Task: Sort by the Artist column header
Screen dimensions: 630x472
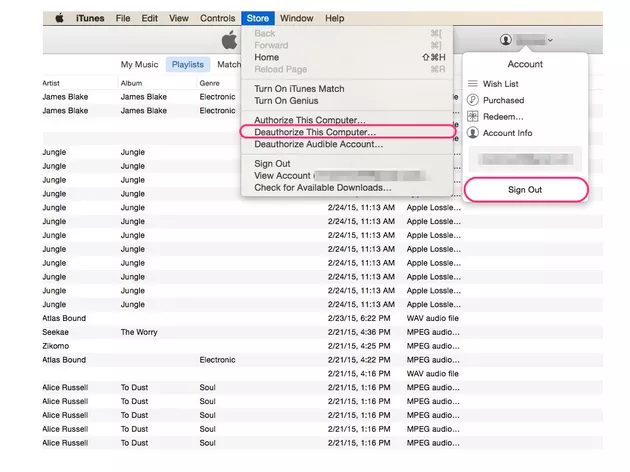Action: pyautogui.click(x=52, y=82)
